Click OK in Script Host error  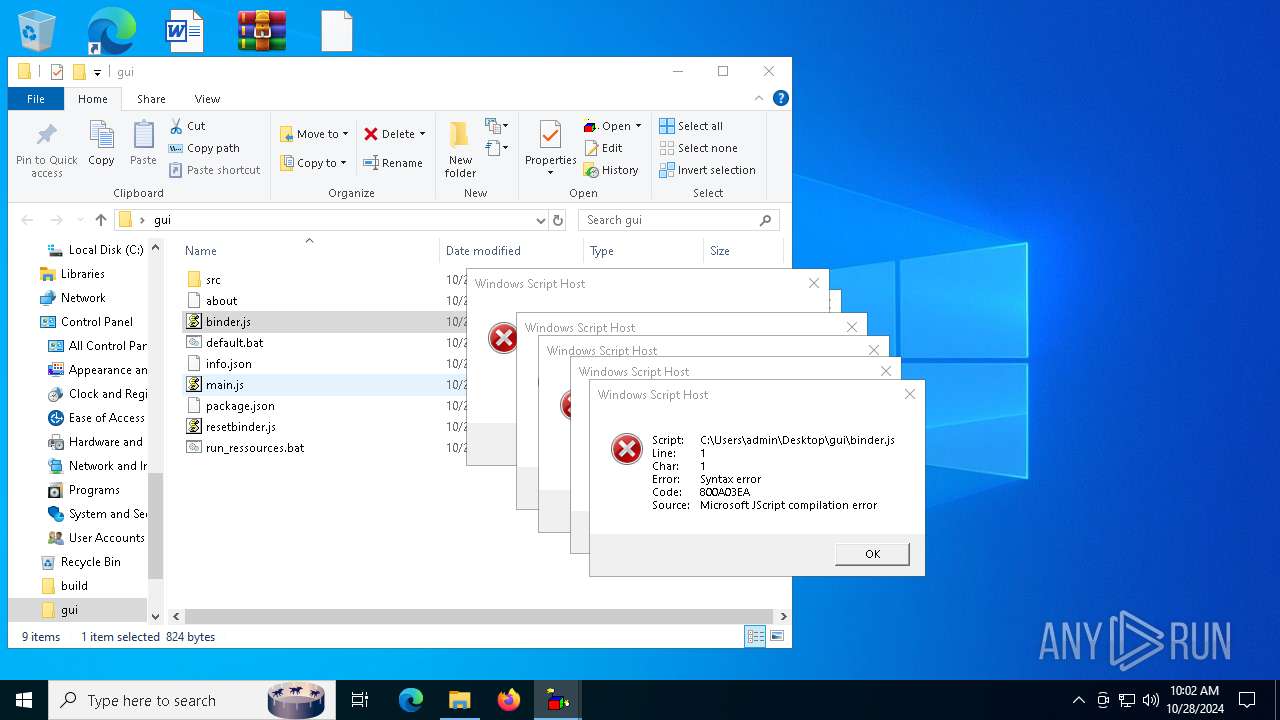pos(872,554)
